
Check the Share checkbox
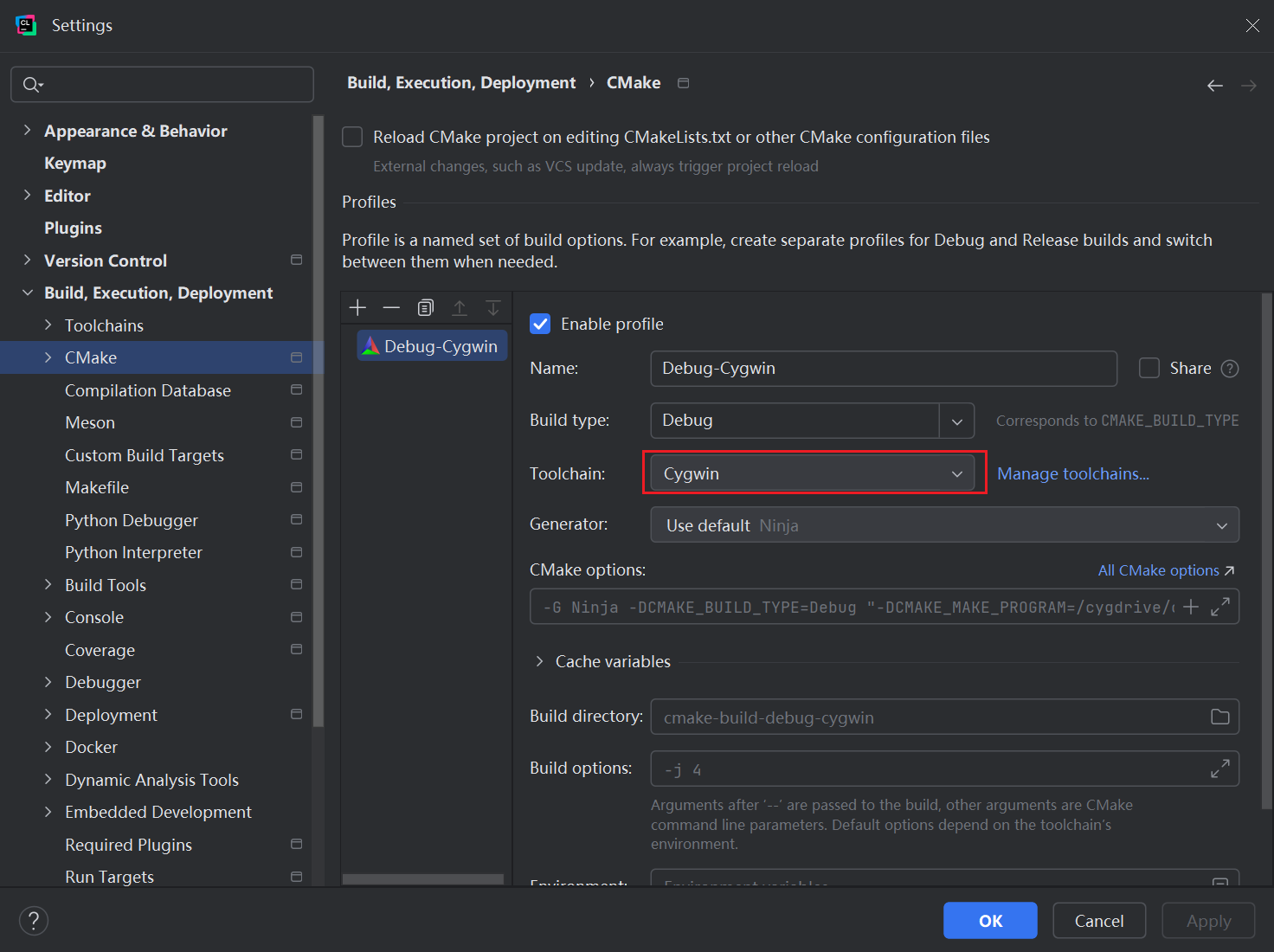(1149, 369)
